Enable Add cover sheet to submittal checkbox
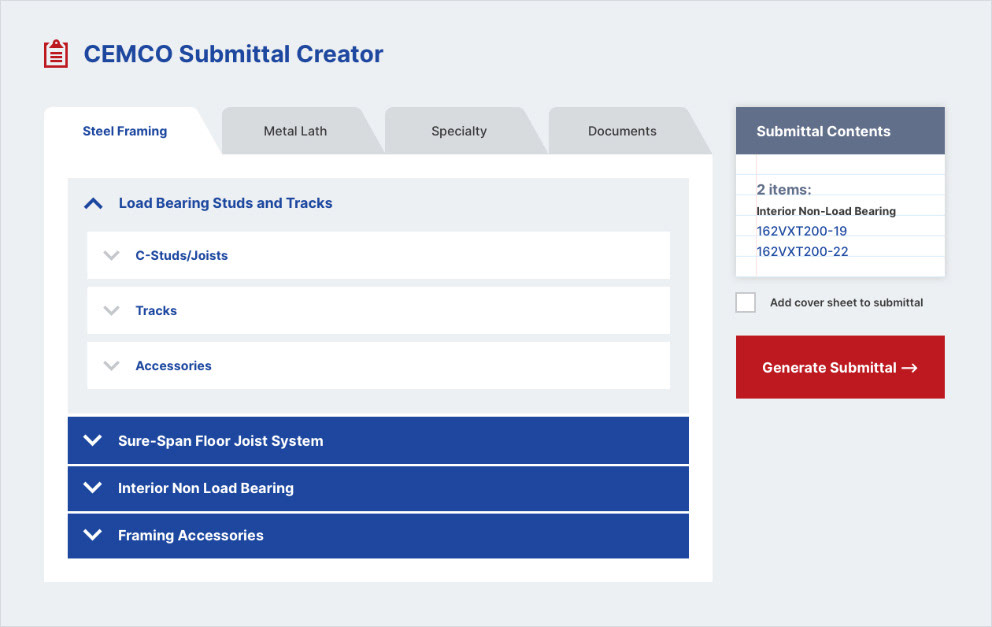The image size is (992, 627). (x=745, y=302)
